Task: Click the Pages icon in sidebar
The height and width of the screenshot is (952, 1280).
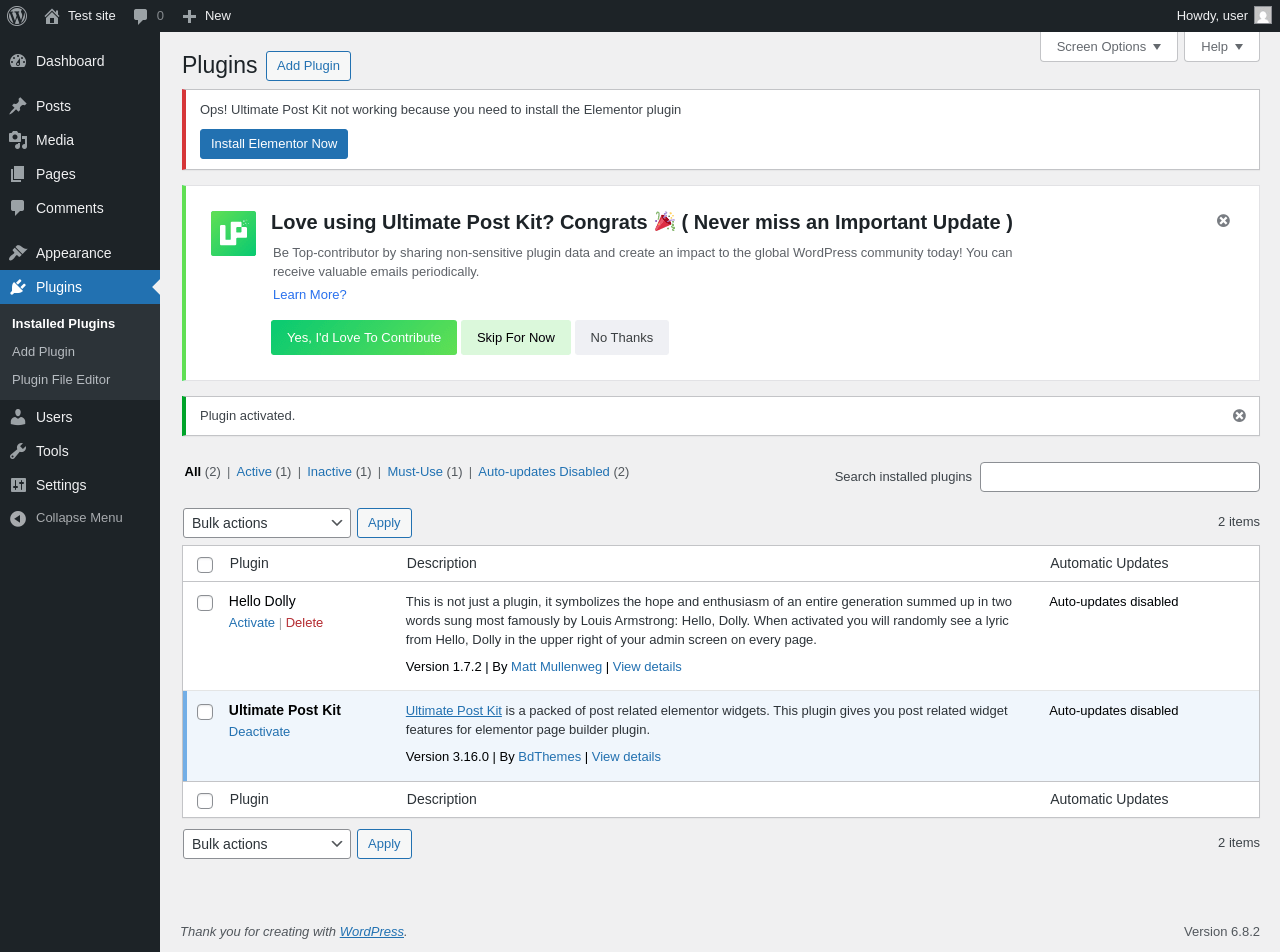Action: click(x=18, y=174)
